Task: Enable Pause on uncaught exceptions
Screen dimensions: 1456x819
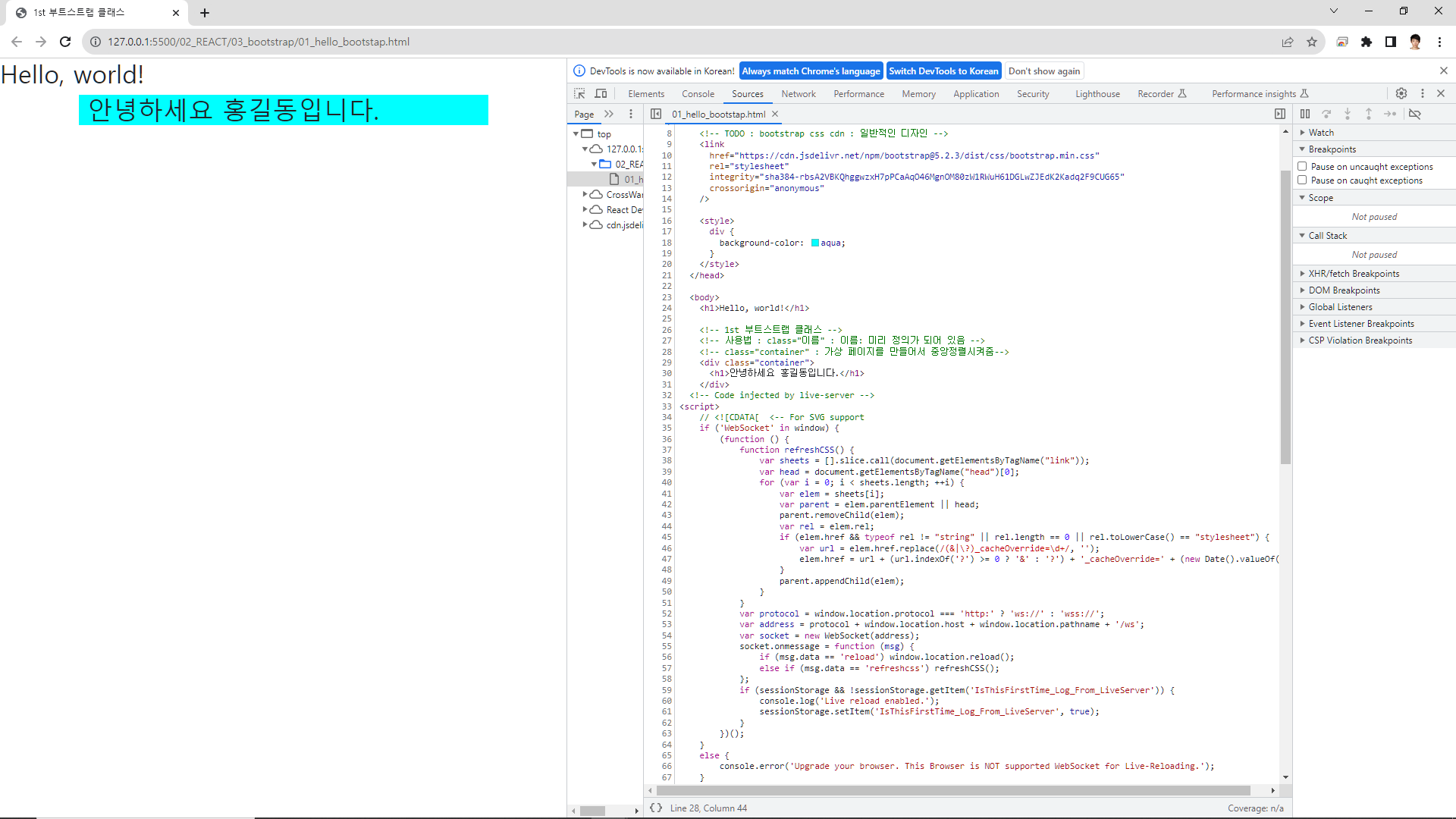Action: coord(1302,166)
